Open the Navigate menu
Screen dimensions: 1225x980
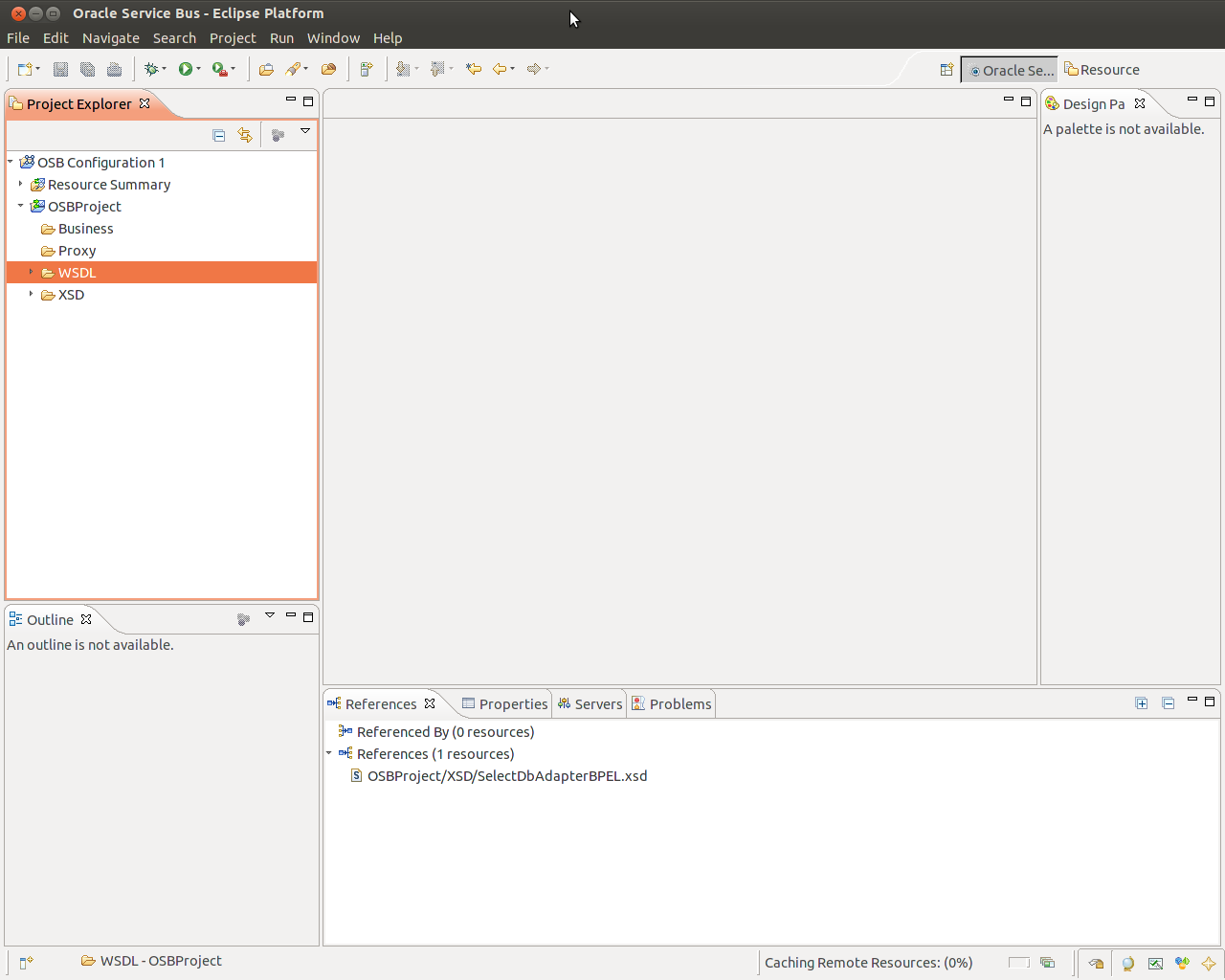[x=111, y=38]
